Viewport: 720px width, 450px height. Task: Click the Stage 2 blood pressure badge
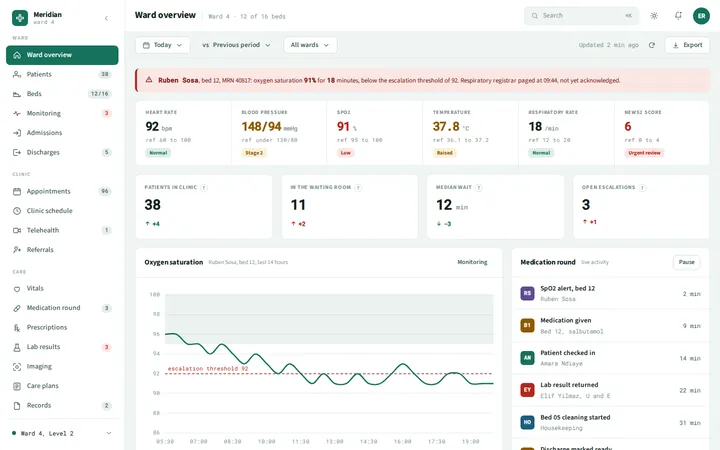click(254, 153)
